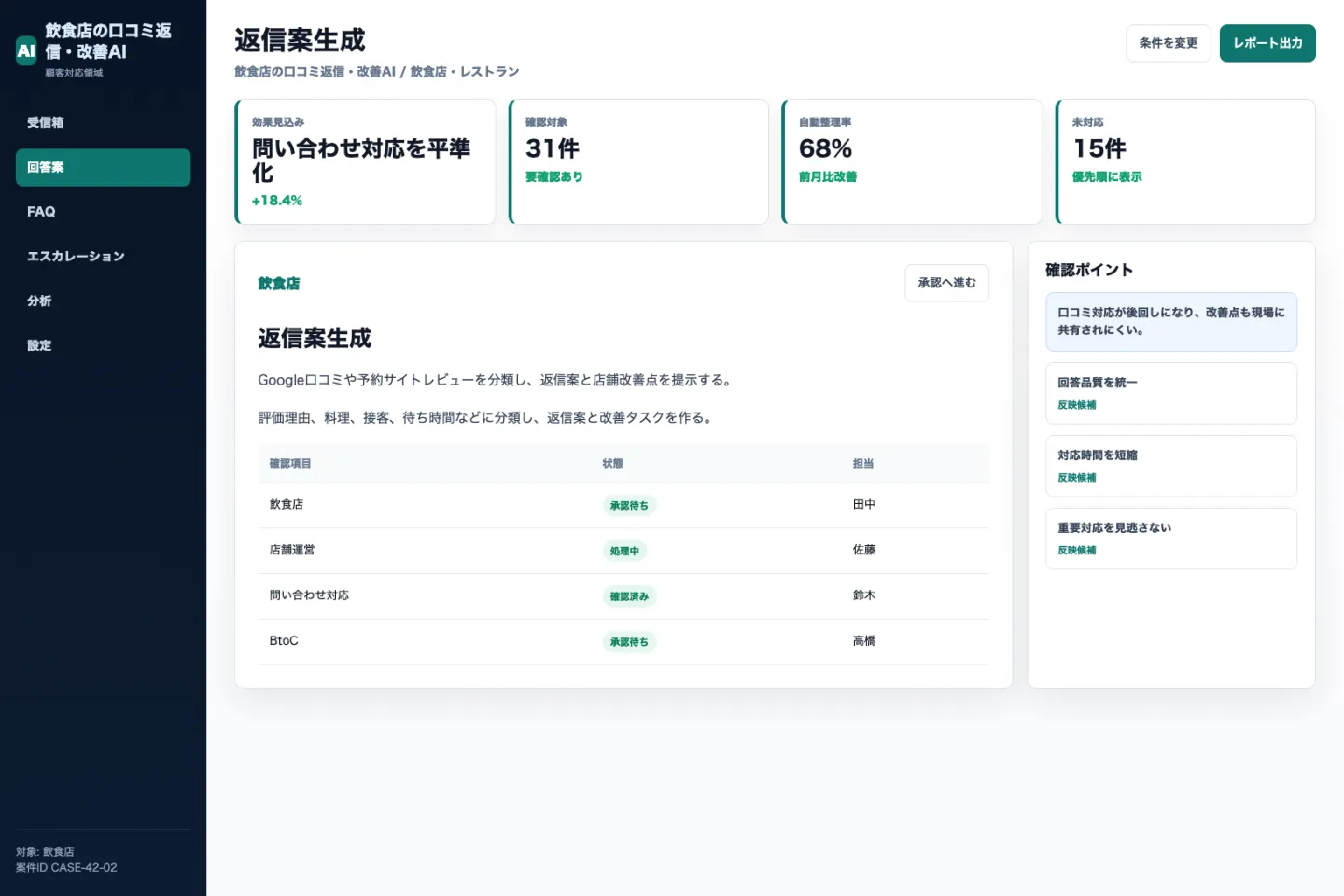Image resolution: width=1344 pixels, height=896 pixels.
Task: Open the 受信箱 sidebar item
Action: coord(103,122)
